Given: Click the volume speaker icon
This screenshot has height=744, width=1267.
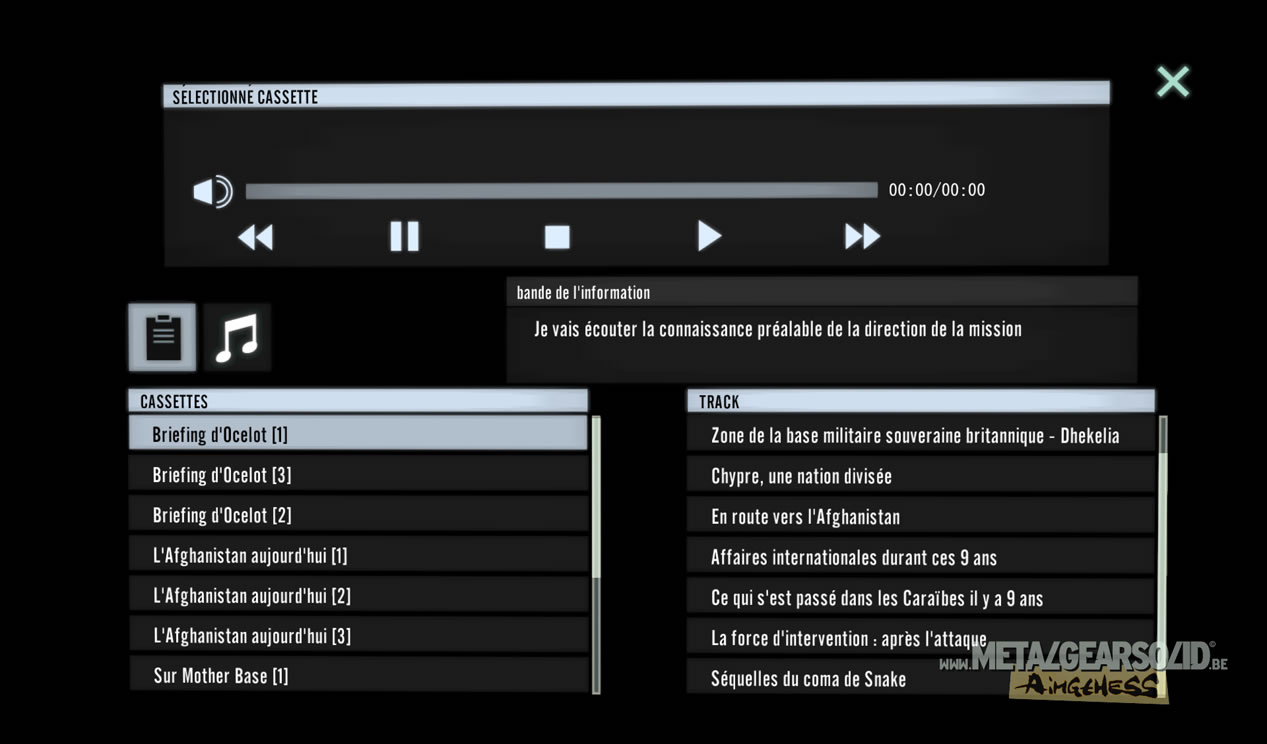Looking at the screenshot, I should pos(212,191).
